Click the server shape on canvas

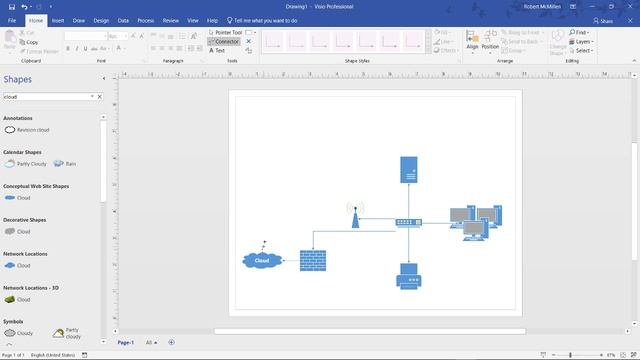pyautogui.click(x=409, y=170)
